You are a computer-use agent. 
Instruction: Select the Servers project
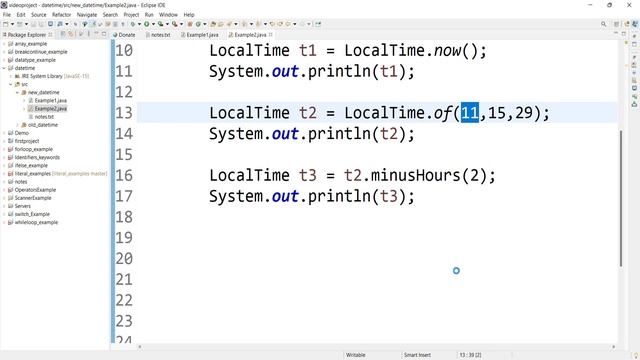click(x=23, y=206)
